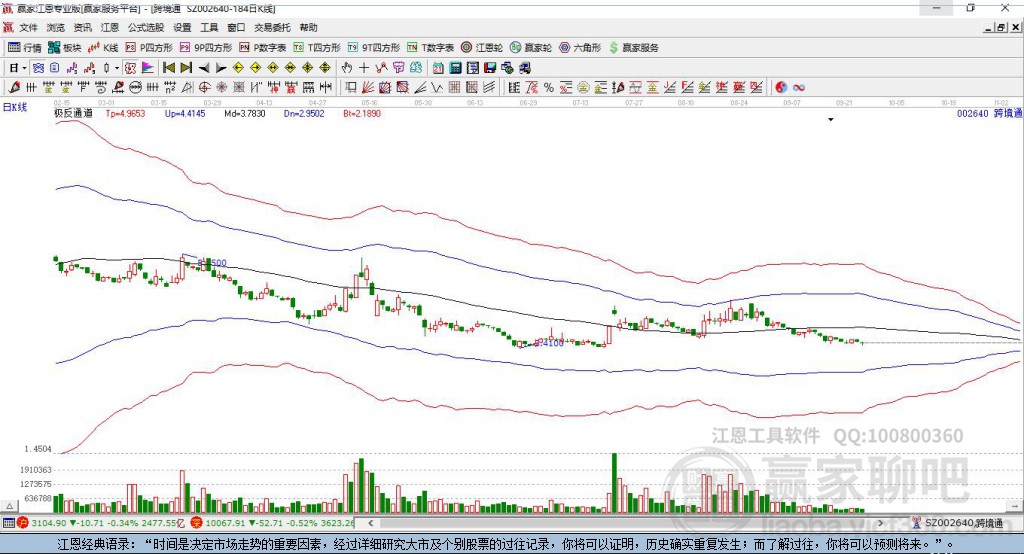Click the Dn=2.9502 value
1024x554 pixels.
tap(304, 114)
